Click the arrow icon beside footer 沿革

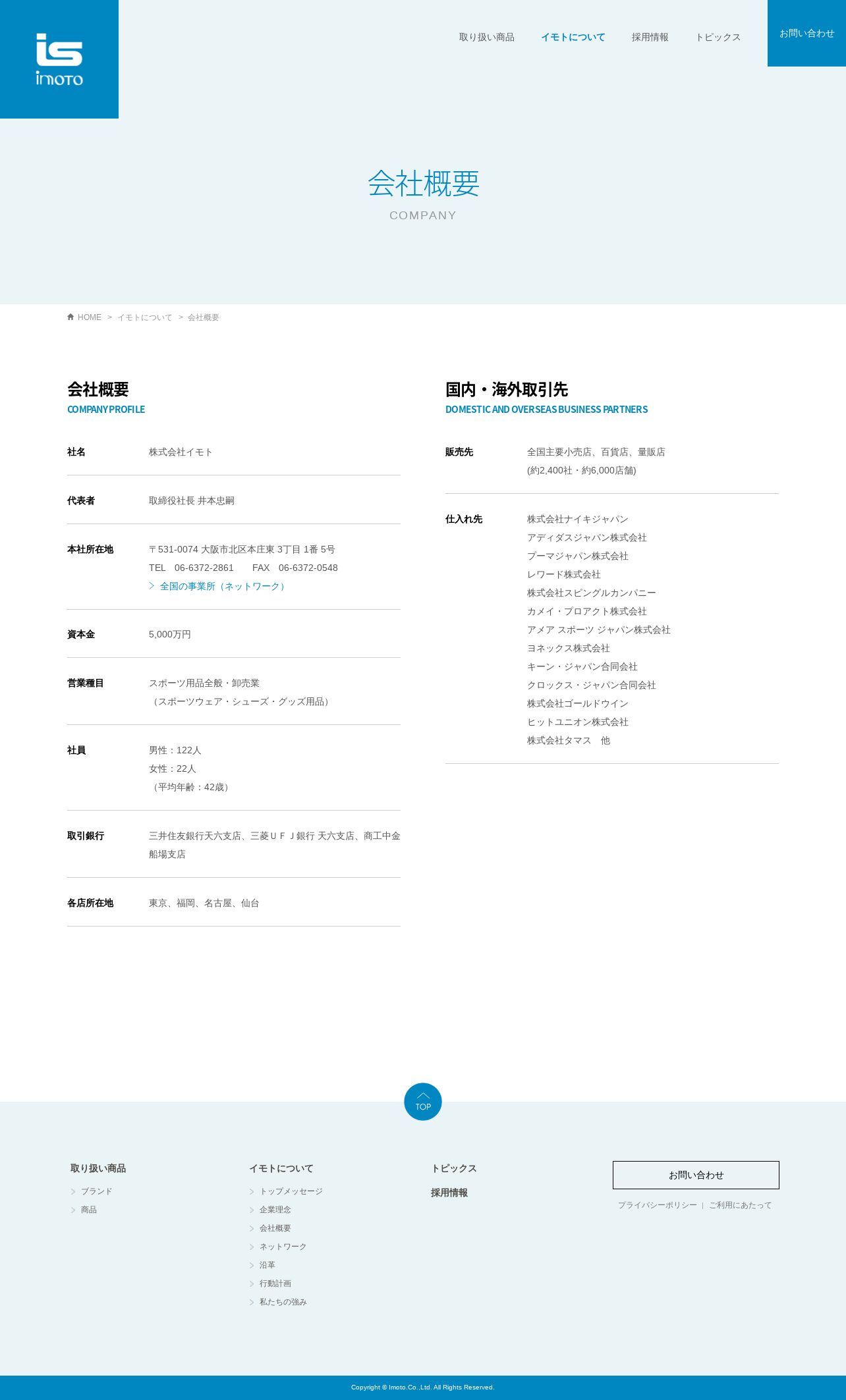tap(252, 1265)
